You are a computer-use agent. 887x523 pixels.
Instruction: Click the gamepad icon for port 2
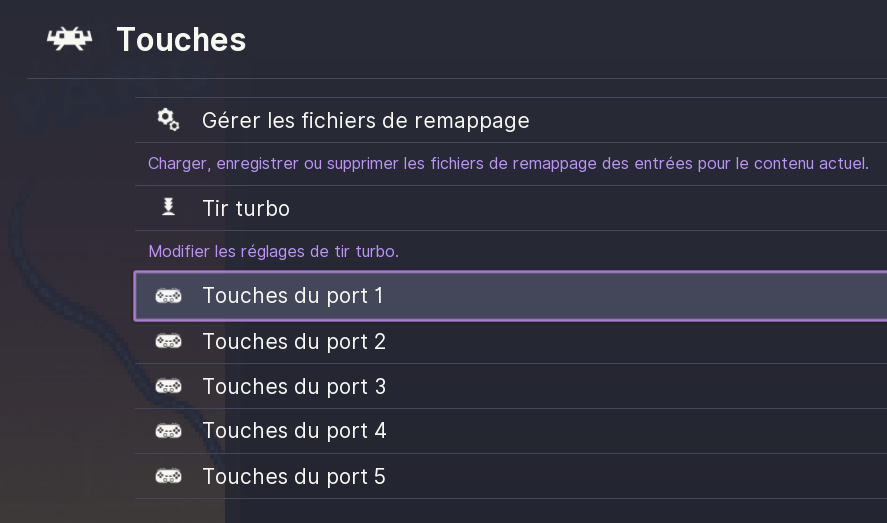point(168,342)
